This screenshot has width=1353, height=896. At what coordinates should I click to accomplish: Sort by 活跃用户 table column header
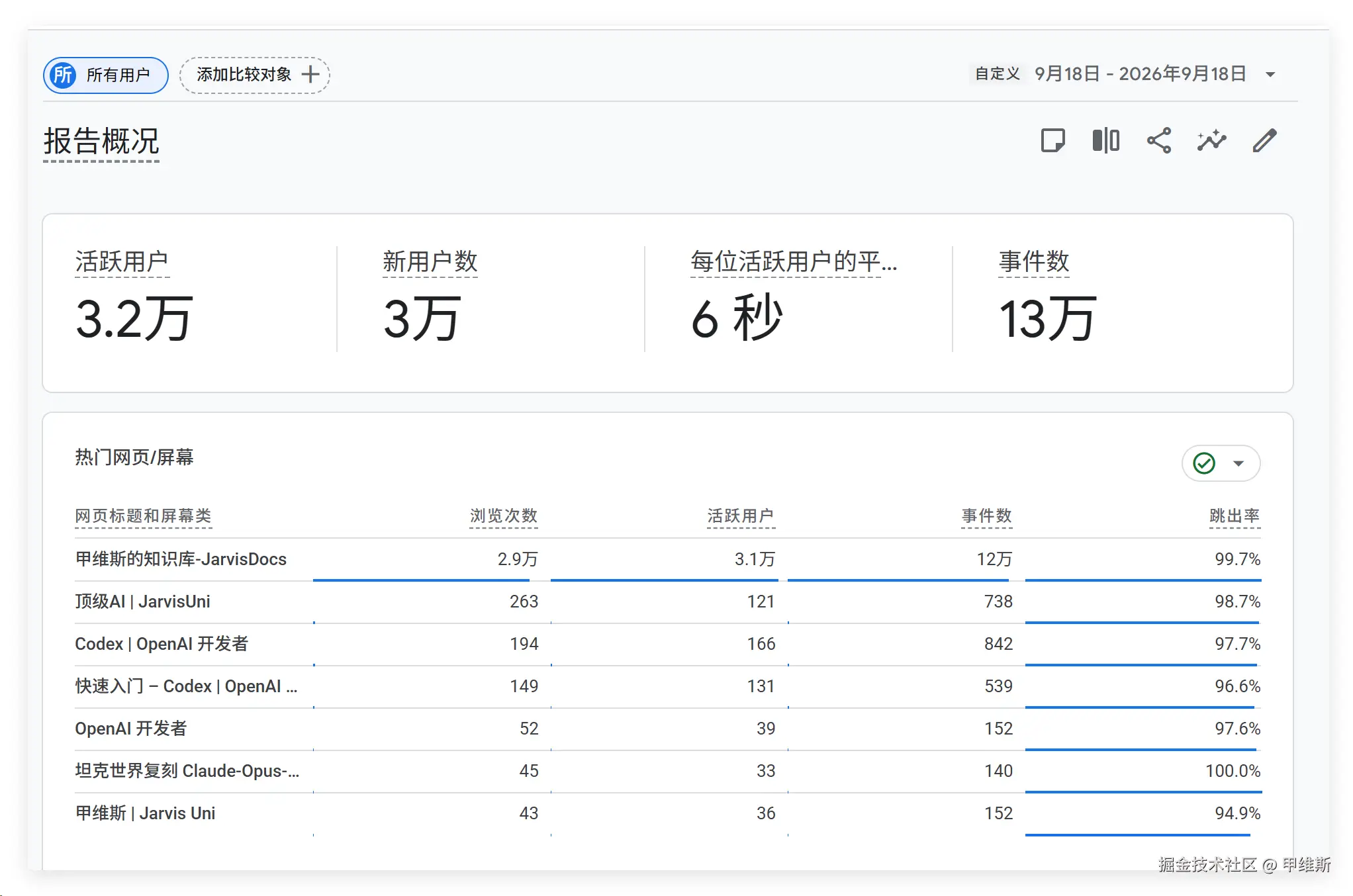tap(741, 516)
